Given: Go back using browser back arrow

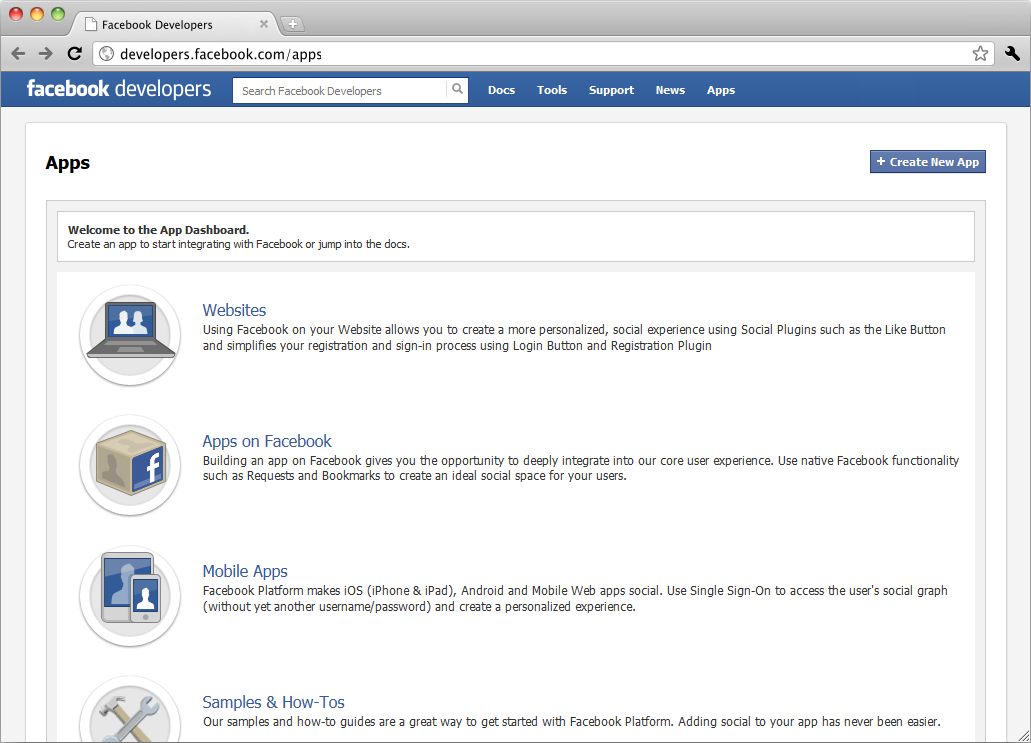Looking at the screenshot, I should (x=18, y=54).
